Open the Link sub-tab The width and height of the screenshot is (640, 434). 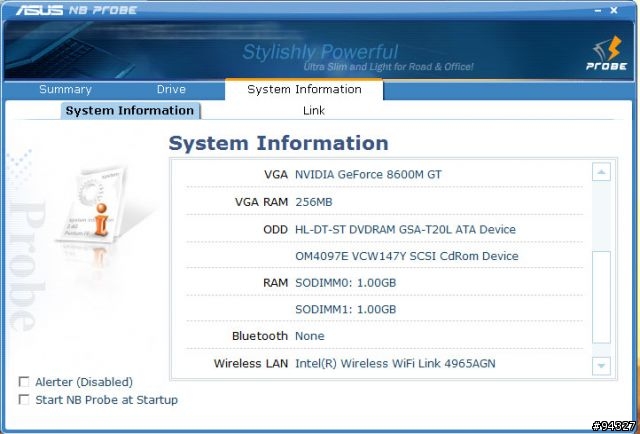coord(313,111)
